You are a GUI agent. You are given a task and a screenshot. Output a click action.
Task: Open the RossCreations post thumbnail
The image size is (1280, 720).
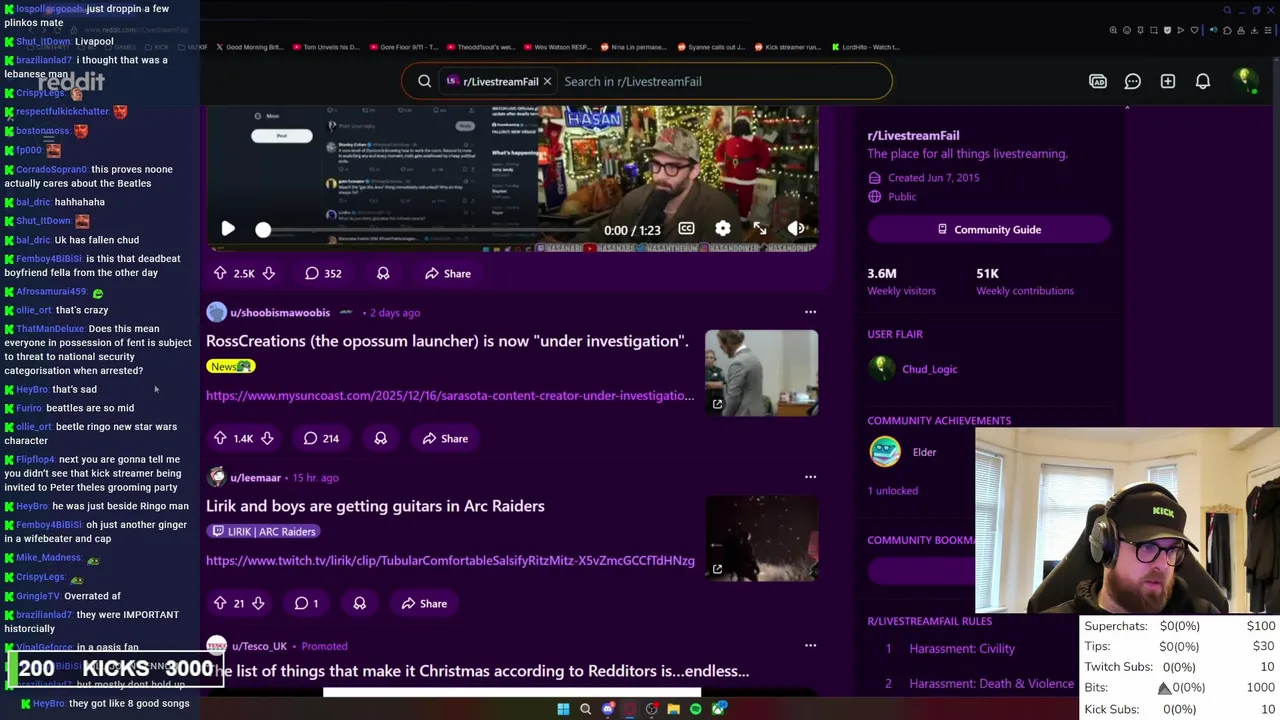coord(761,372)
